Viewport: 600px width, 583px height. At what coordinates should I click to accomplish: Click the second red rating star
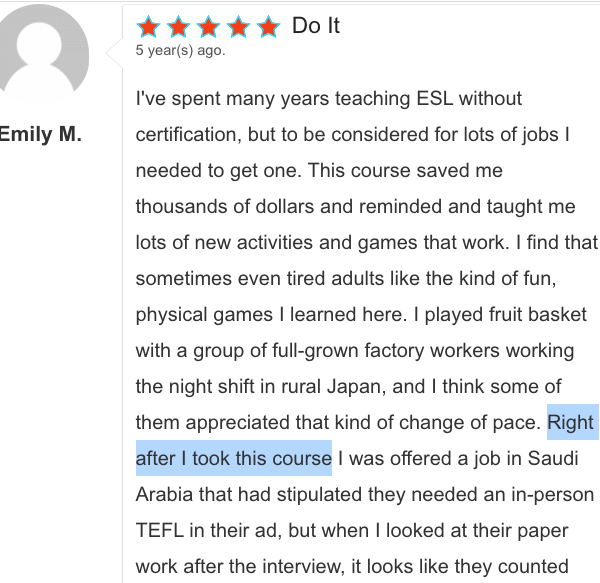[178, 27]
